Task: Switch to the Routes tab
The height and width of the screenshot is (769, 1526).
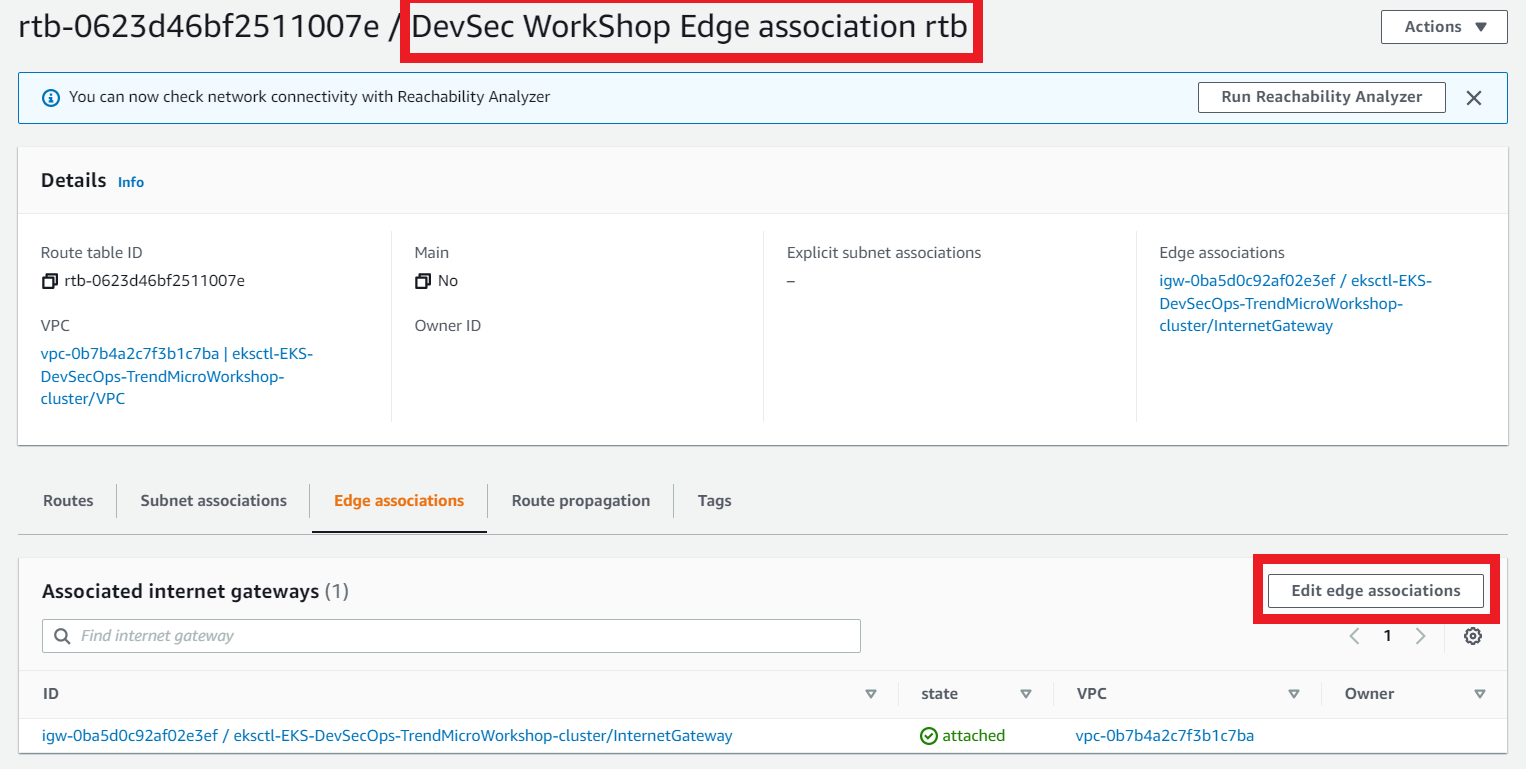Action: pos(68,501)
